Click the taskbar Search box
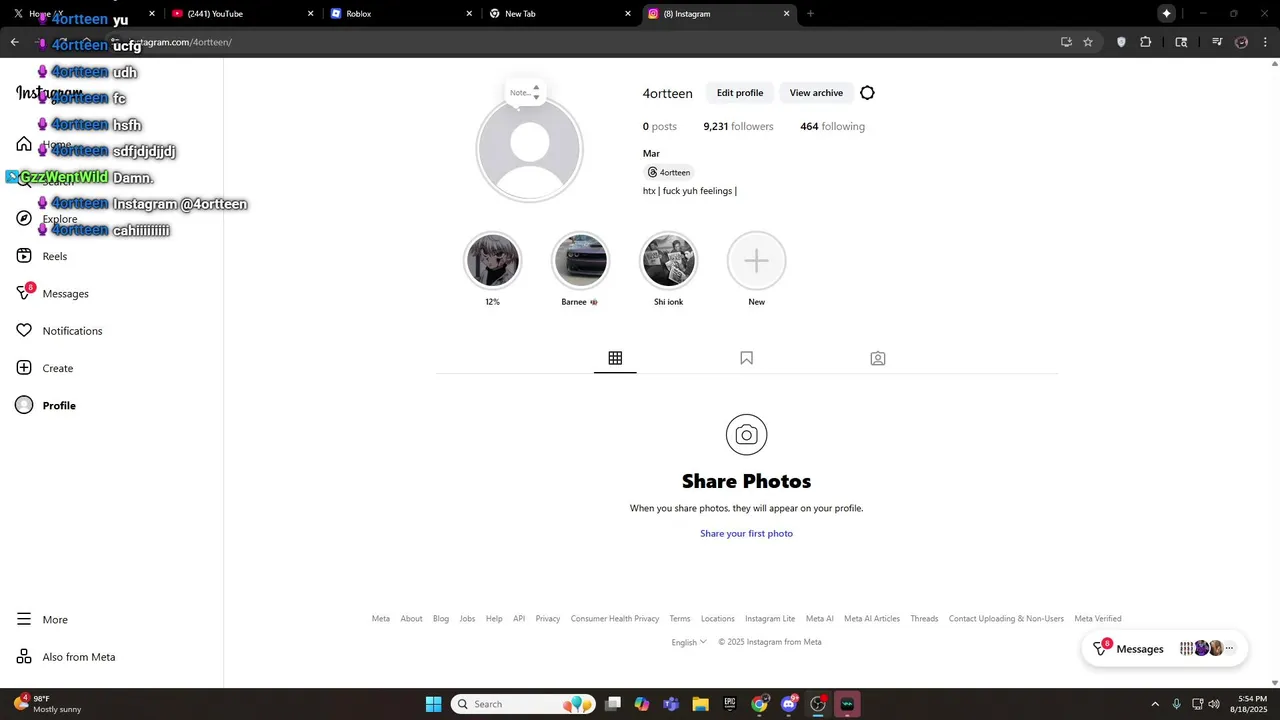 [523, 704]
